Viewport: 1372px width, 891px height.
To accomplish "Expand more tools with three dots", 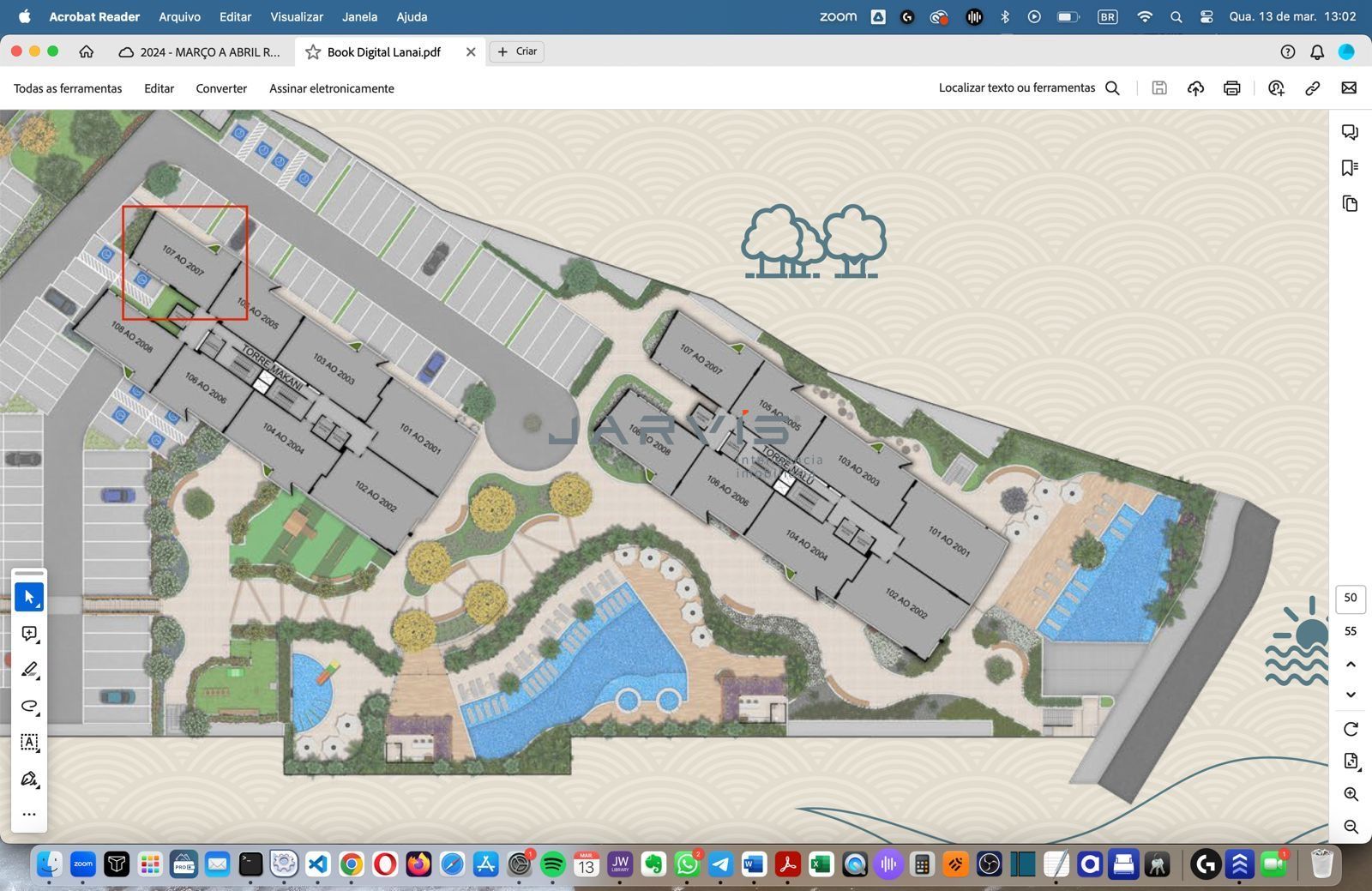I will [x=29, y=815].
